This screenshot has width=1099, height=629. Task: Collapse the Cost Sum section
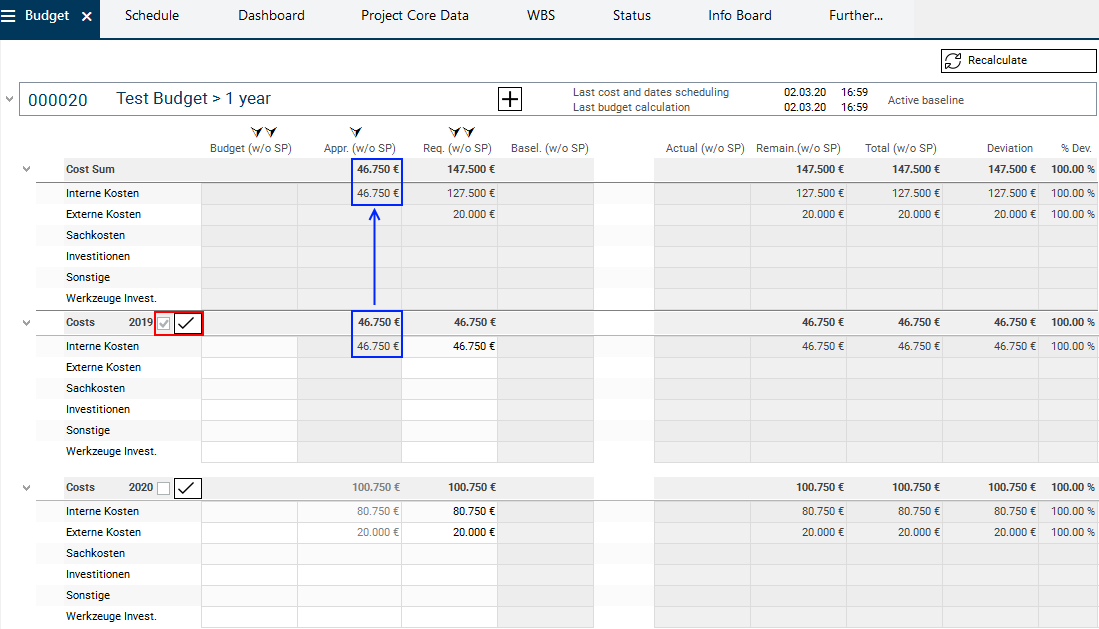coord(27,169)
